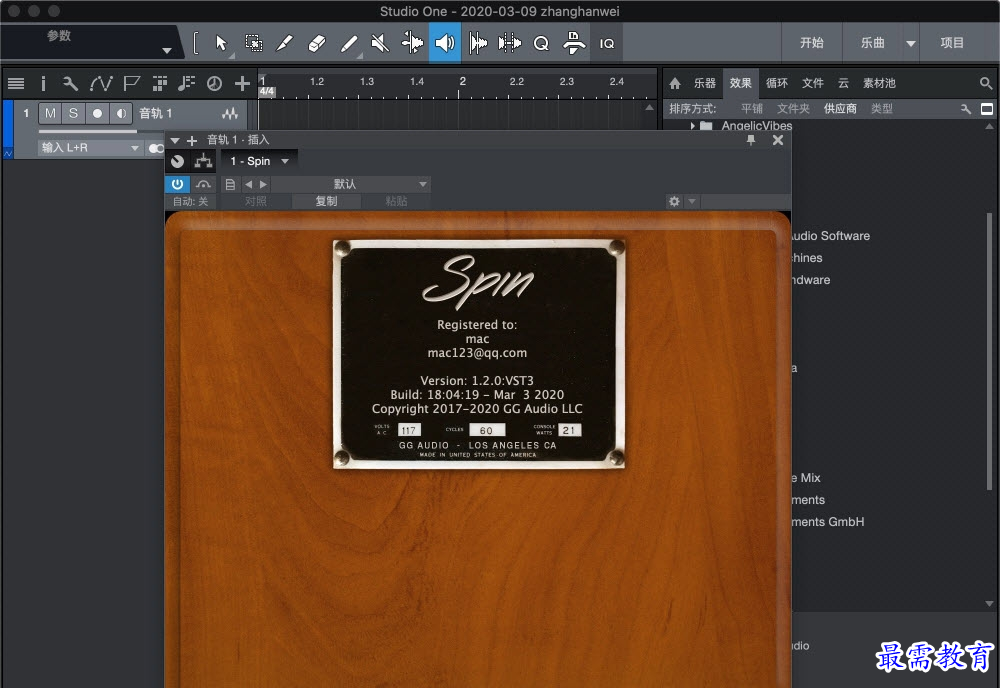Toggle monitor on track 1
This screenshot has width=1000, height=688.
pos(121,113)
